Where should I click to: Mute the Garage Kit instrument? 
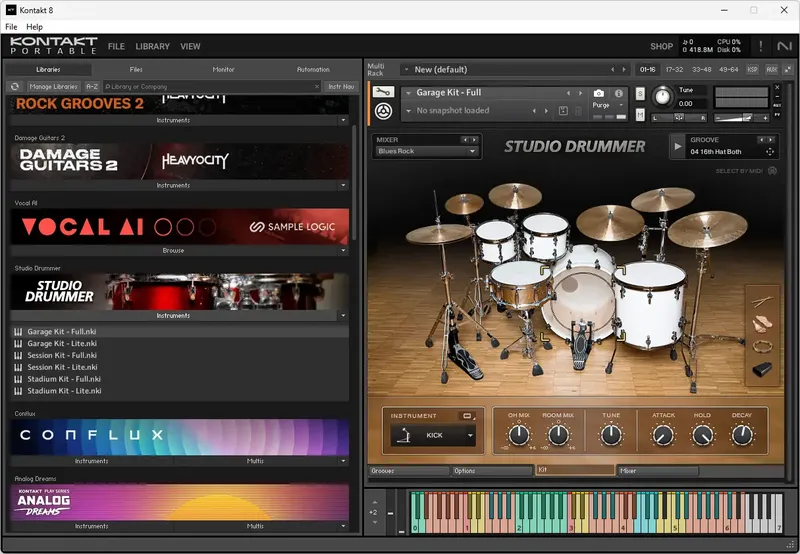(x=640, y=115)
